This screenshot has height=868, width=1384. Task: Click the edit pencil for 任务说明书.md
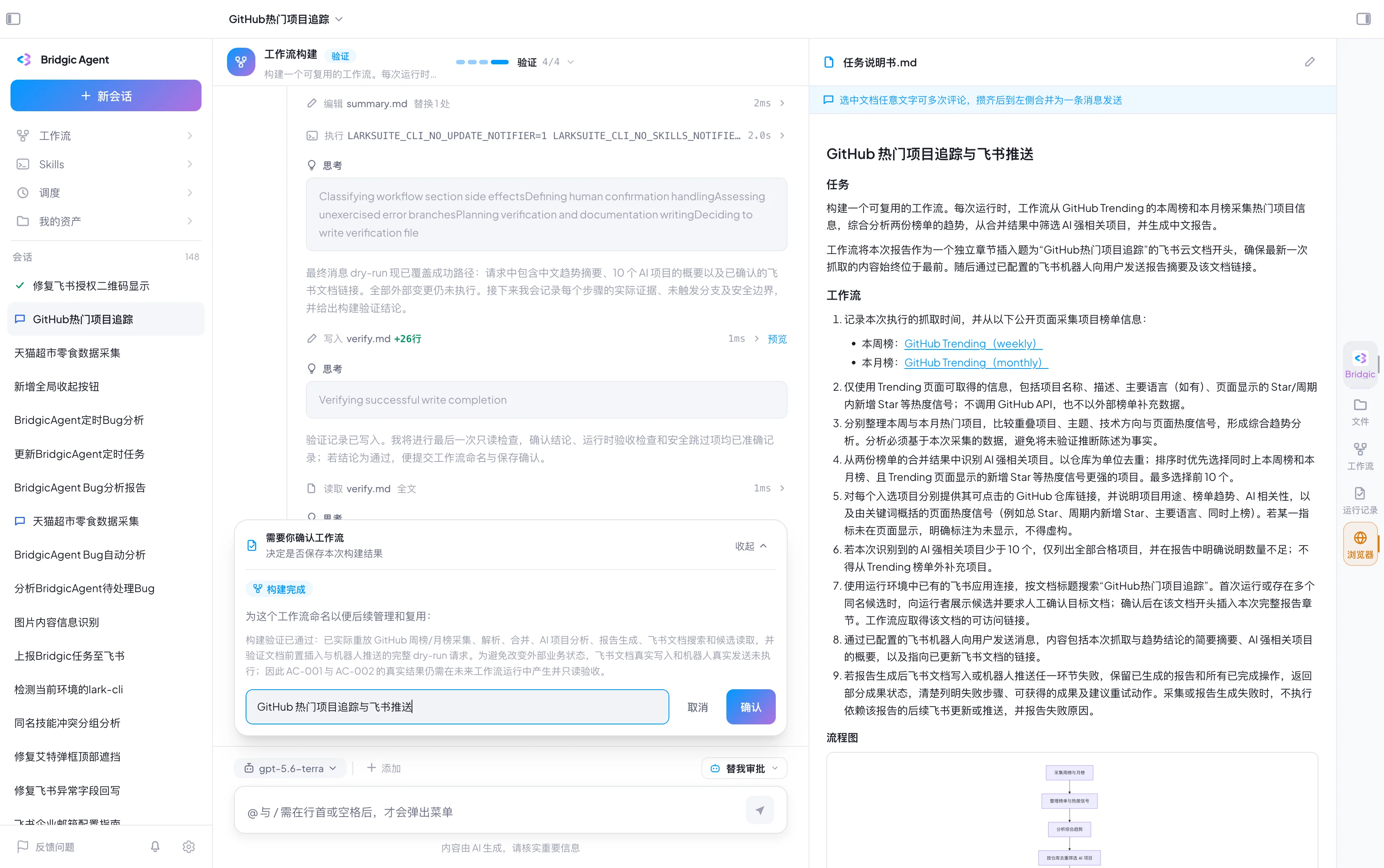pos(1310,62)
